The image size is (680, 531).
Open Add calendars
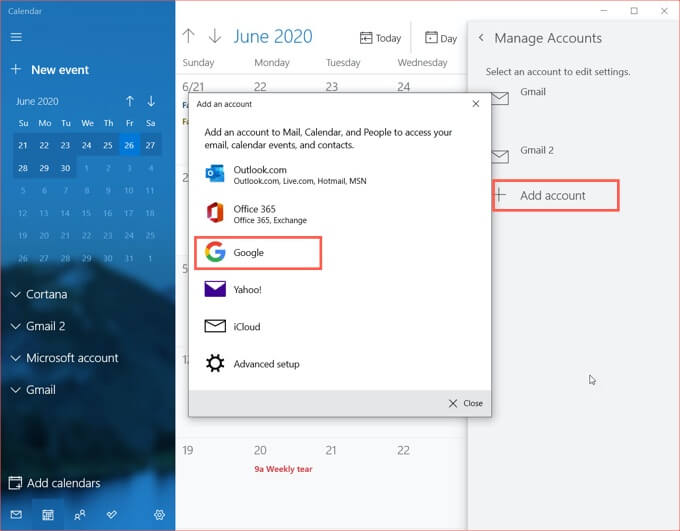tap(55, 483)
